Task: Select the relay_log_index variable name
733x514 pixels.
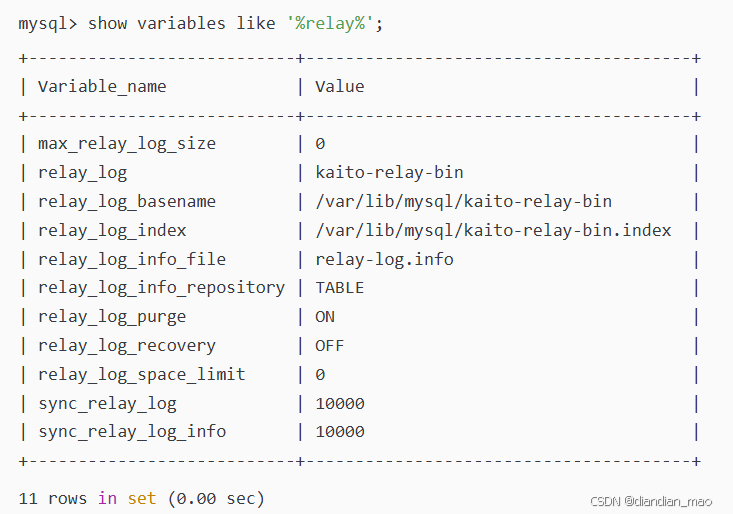Action: tap(112, 231)
